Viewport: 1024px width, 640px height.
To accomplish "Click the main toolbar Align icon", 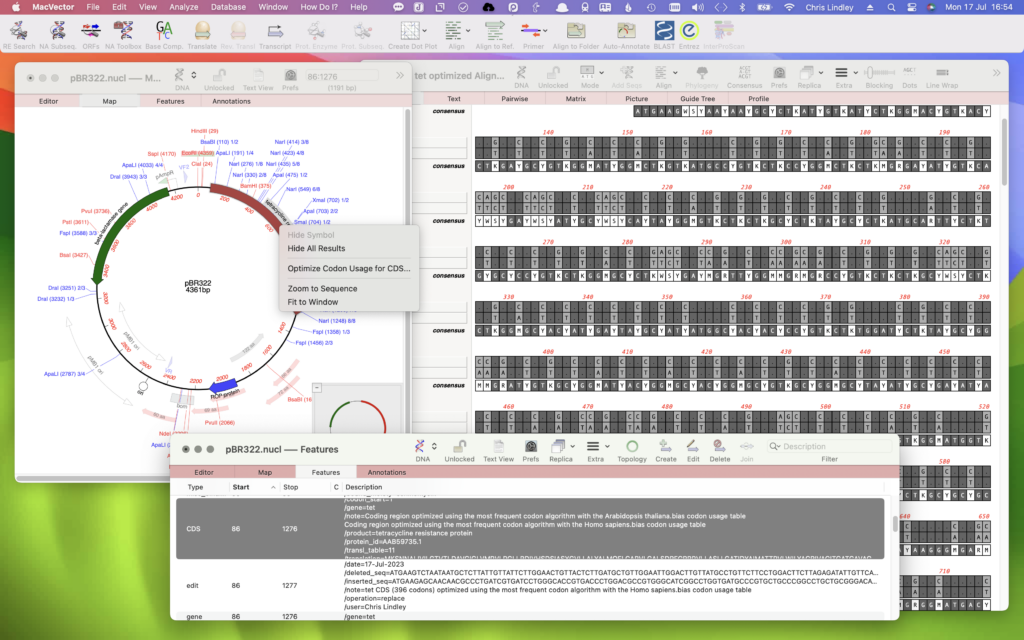I will [x=452, y=31].
